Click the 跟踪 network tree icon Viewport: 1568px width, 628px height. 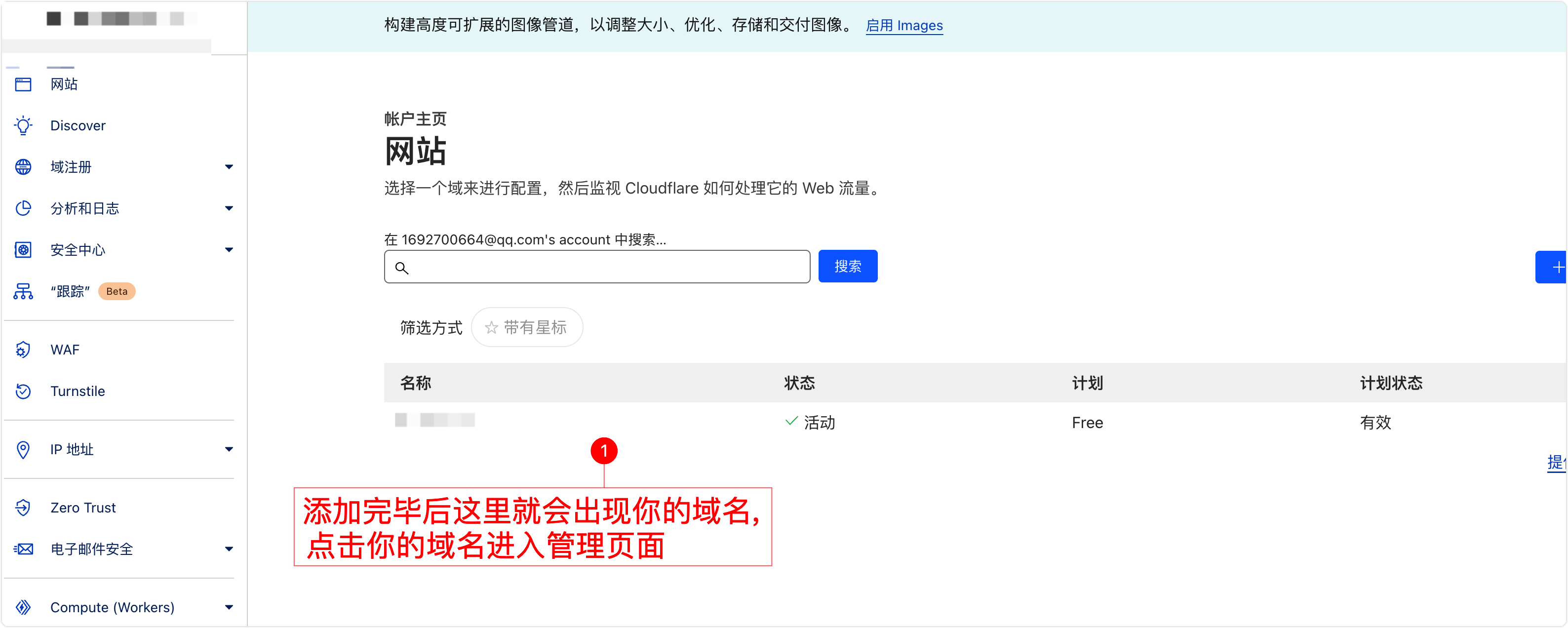(23, 291)
